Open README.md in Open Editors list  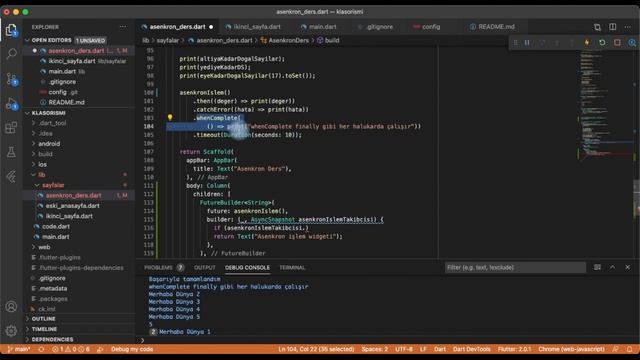coord(67,102)
